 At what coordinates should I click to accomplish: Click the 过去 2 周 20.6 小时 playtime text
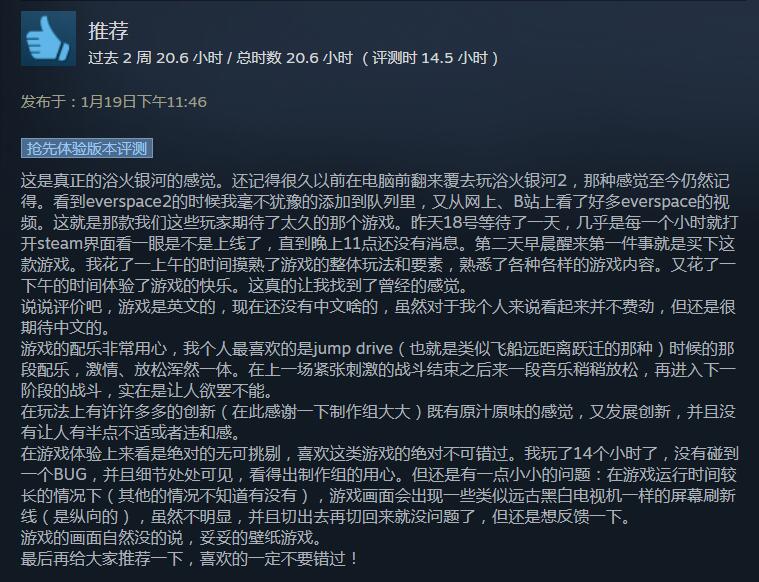[x=155, y=58]
